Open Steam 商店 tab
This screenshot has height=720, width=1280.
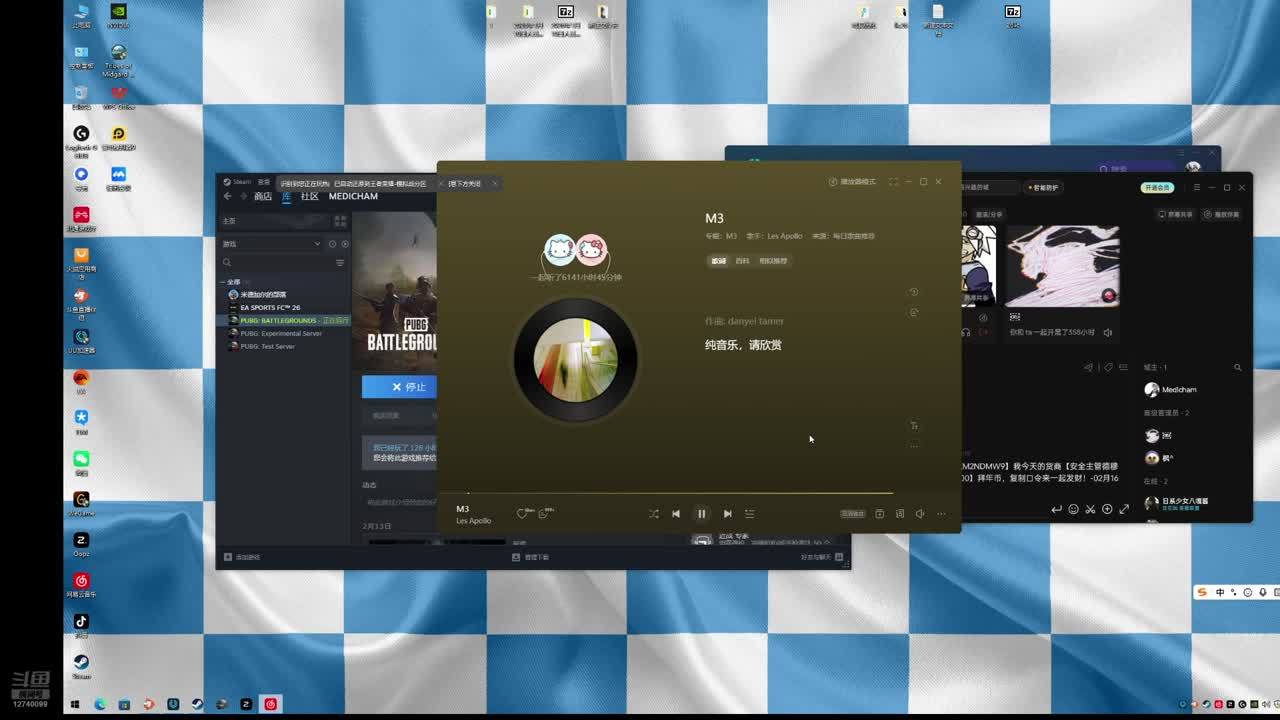(x=262, y=197)
